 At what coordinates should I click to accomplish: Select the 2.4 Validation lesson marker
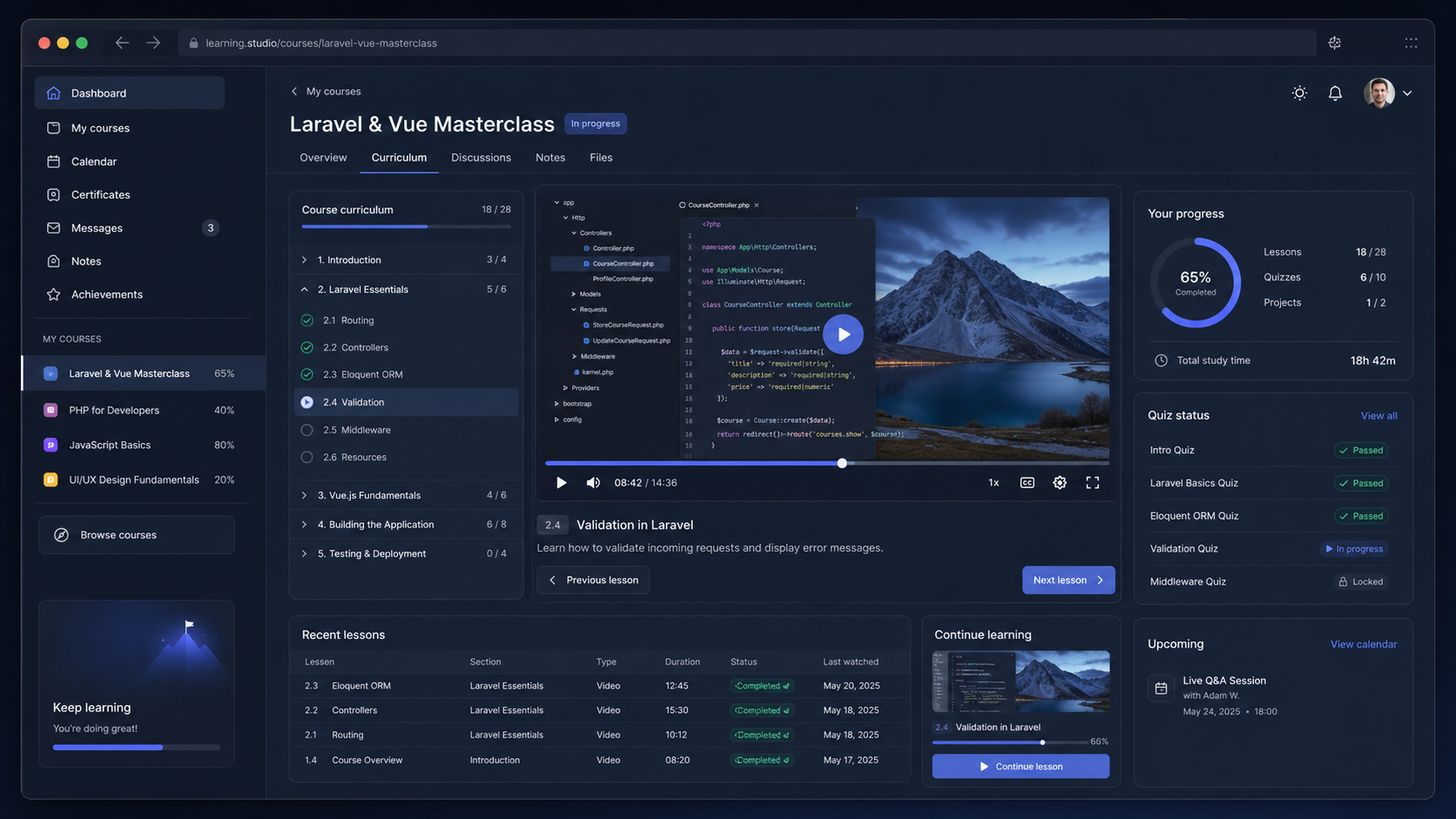[307, 402]
